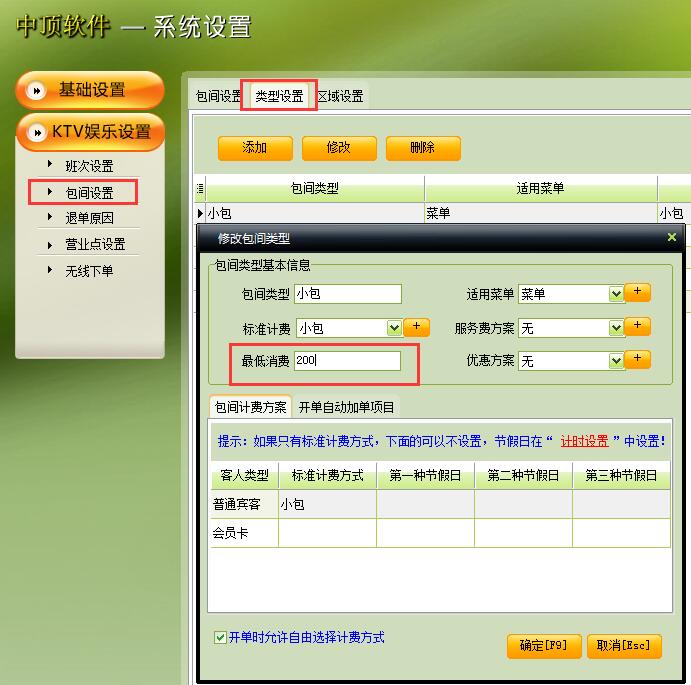Click 普通宾客 row label
The width and height of the screenshot is (691, 685).
[x=244, y=504]
